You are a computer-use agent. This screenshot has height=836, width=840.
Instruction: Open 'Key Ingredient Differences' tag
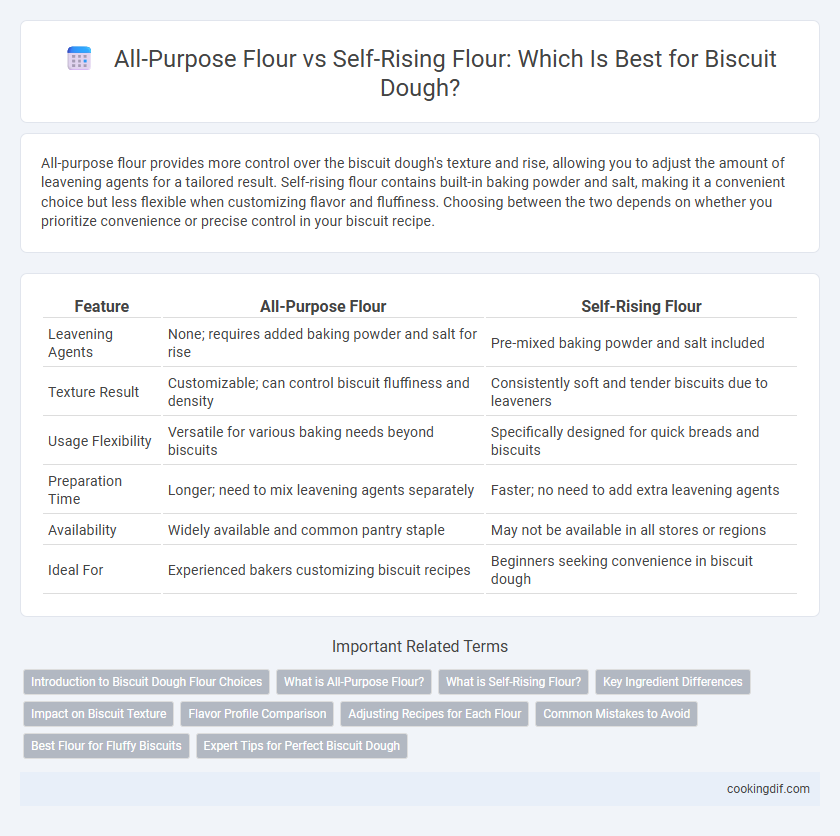point(672,682)
